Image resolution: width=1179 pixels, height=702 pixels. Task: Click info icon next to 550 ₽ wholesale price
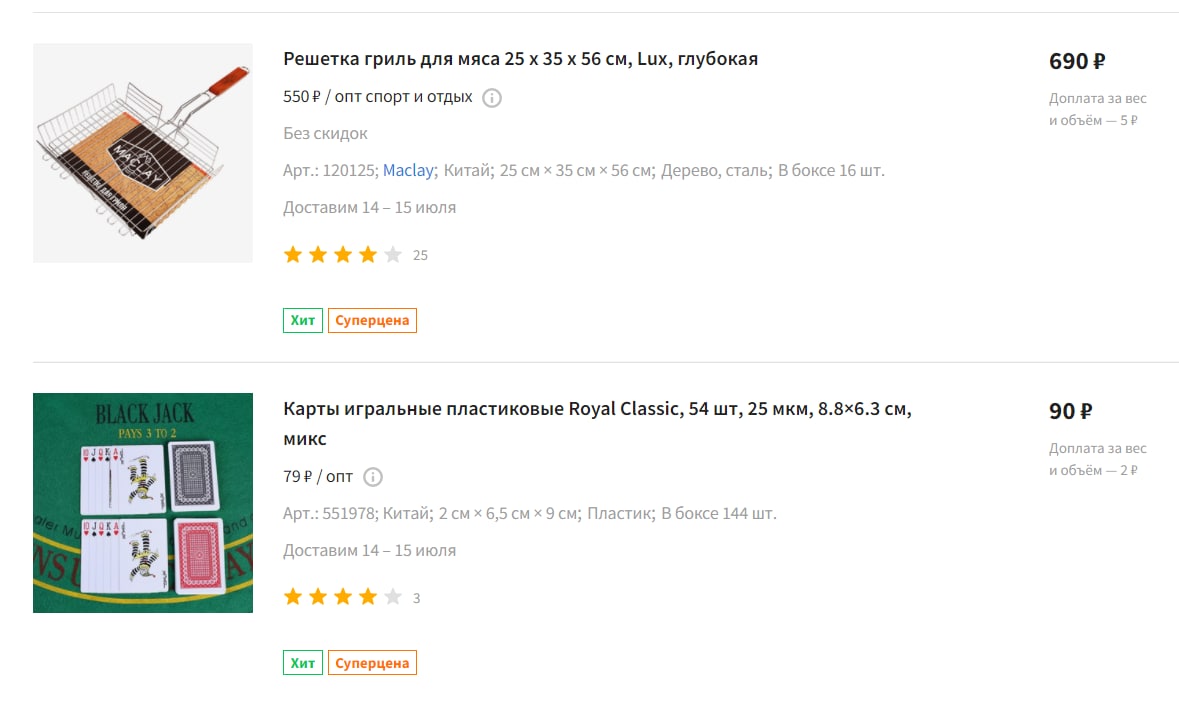492,98
